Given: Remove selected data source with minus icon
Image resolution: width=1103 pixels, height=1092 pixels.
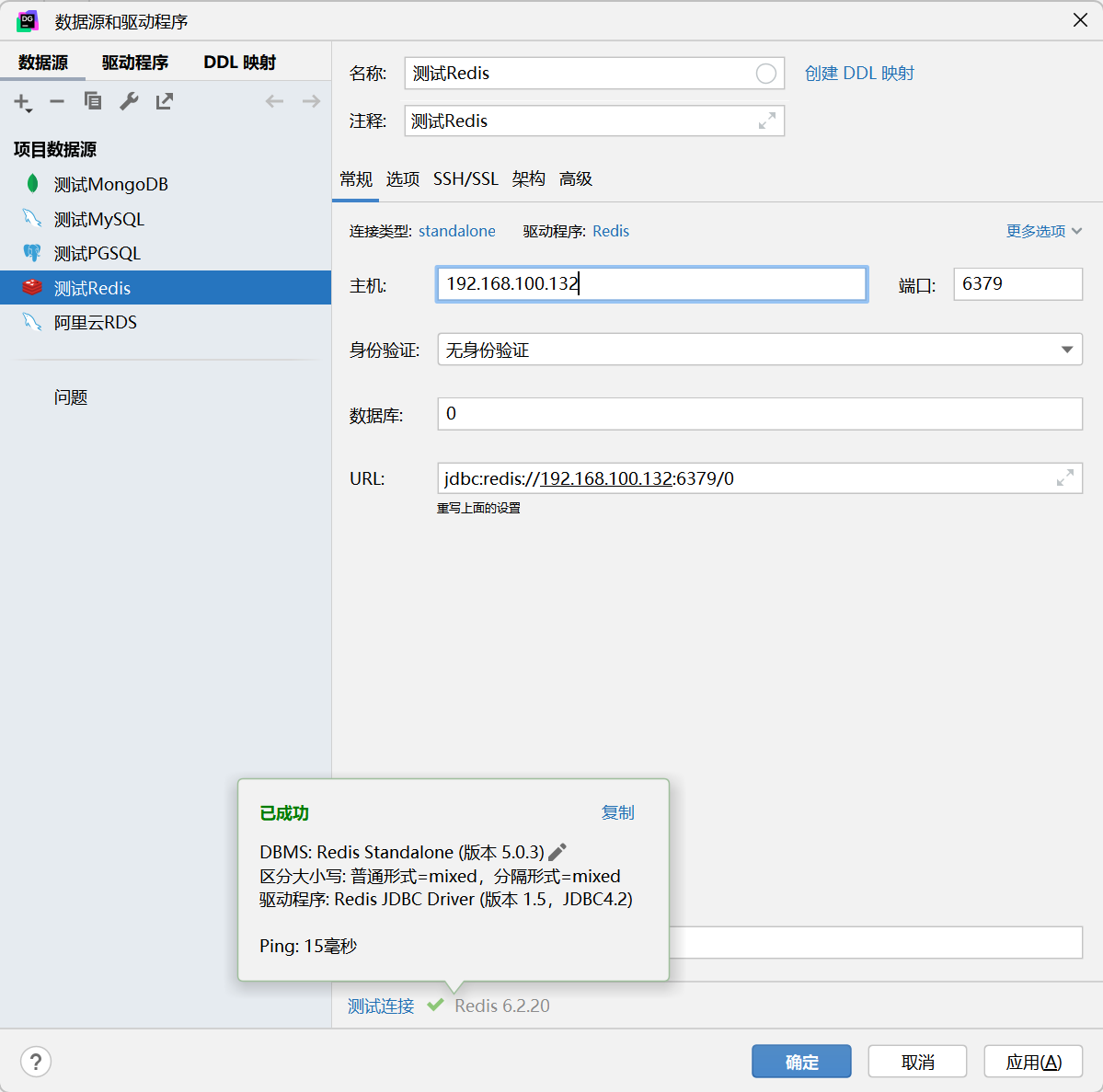Looking at the screenshot, I should [57, 102].
